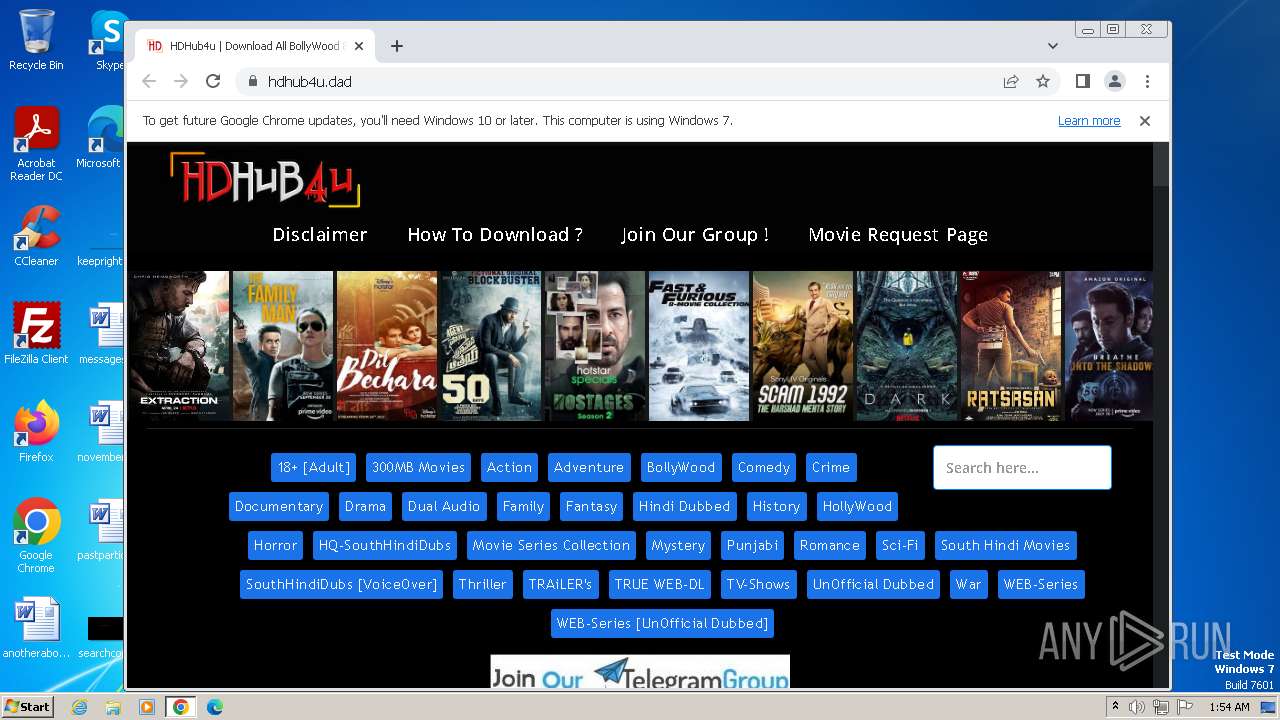Show hidden system tray icons arrow

click(x=1115, y=707)
